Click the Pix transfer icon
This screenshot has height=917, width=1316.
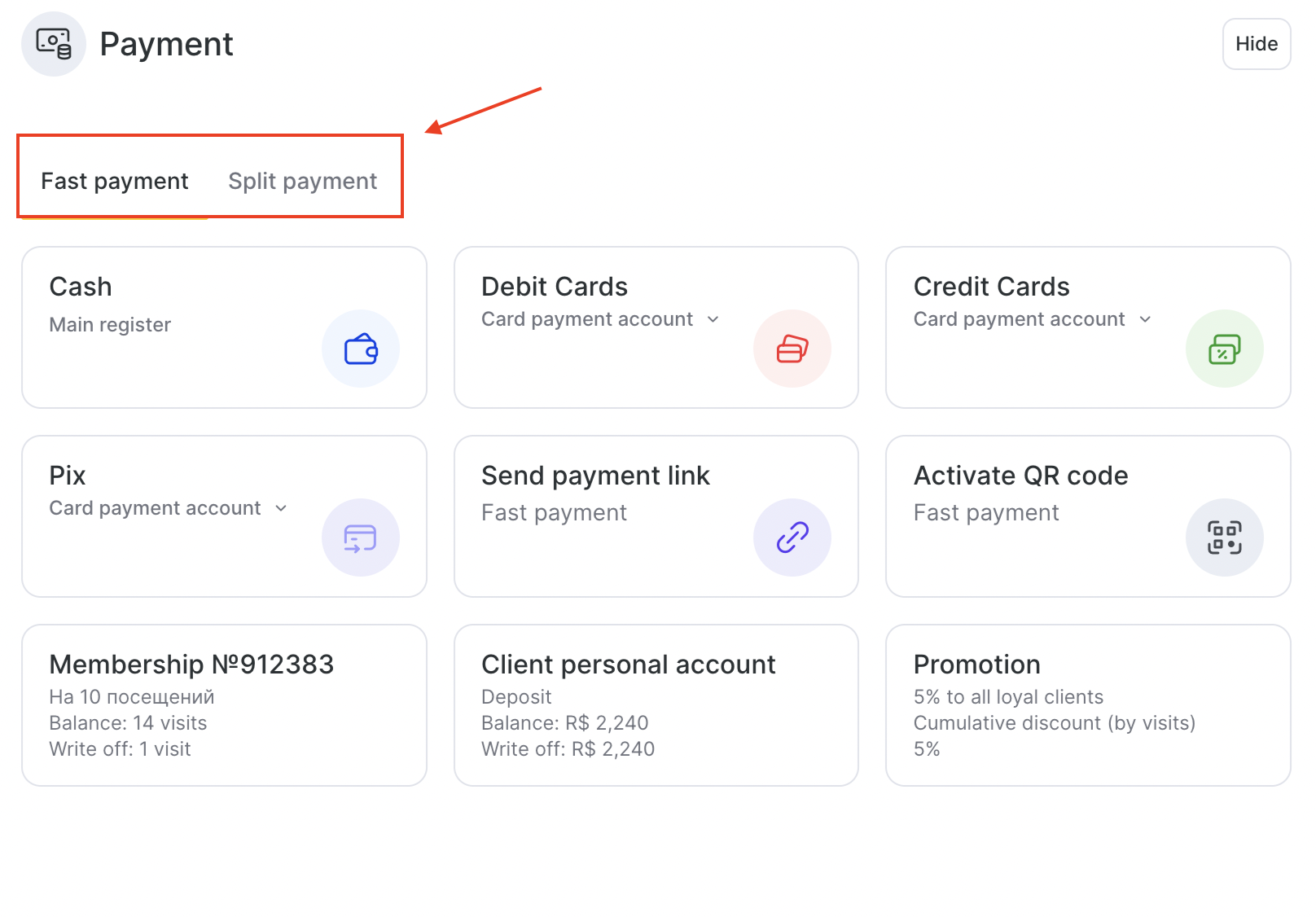pos(361,537)
